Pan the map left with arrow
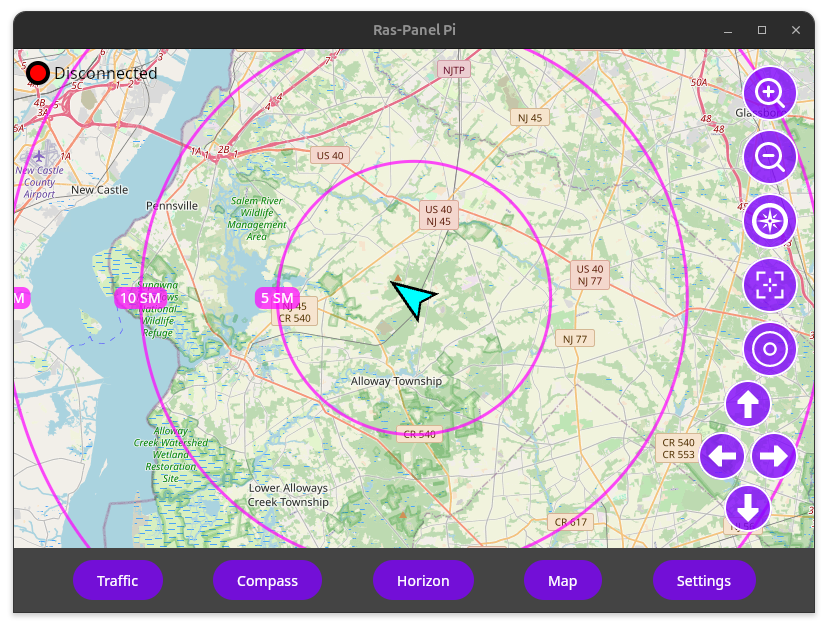This screenshot has width=828, height=629. (x=722, y=456)
